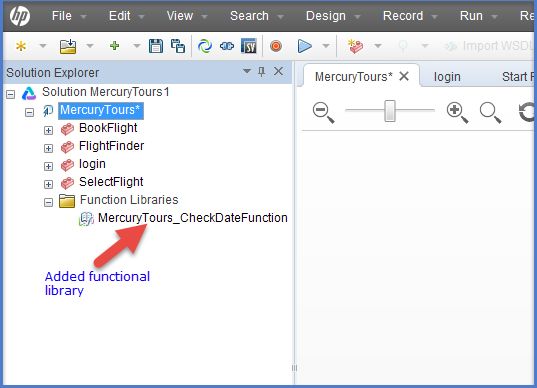
Task: Expand the login node in tree
Action: tap(48, 166)
